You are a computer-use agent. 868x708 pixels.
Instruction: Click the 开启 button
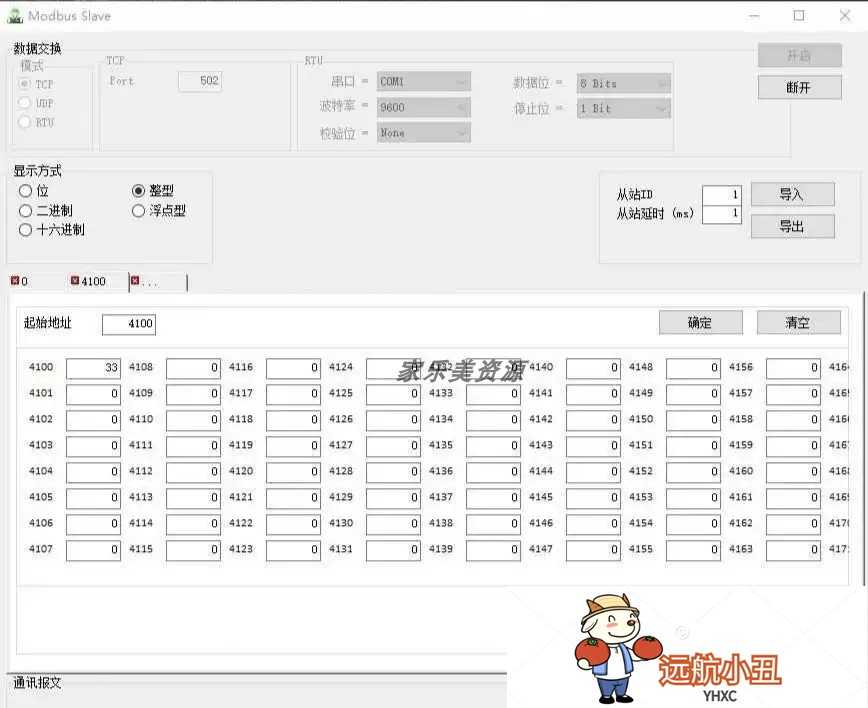pos(799,55)
